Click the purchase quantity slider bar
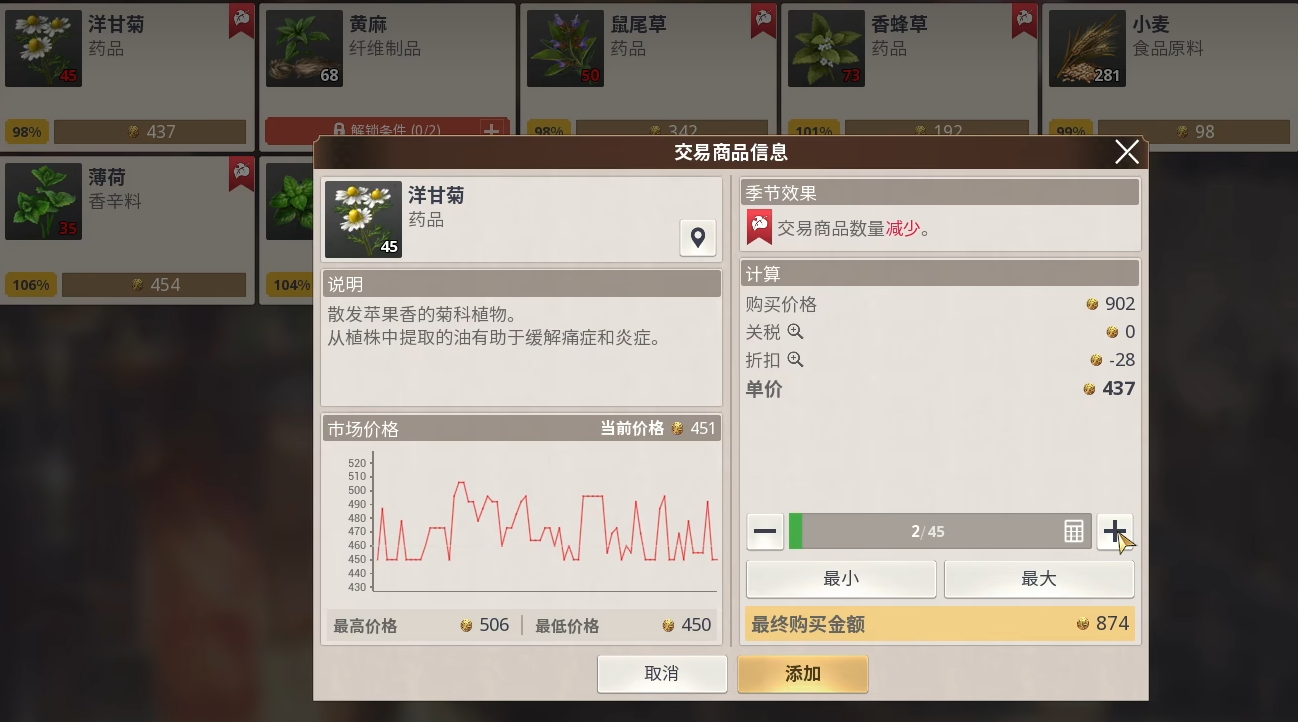The image size is (1298, 722). tap(925, 532)
